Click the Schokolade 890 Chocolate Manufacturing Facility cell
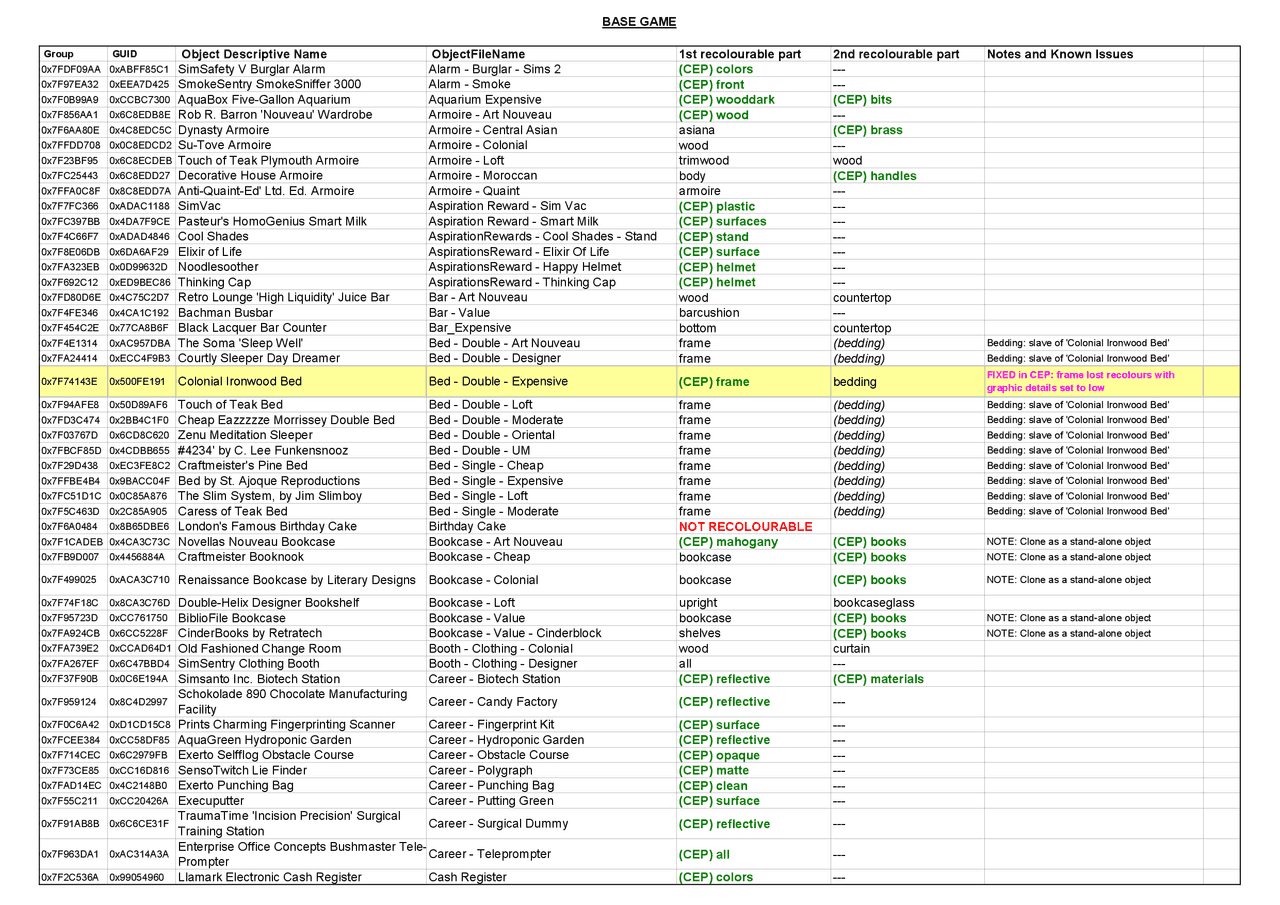This screenshot has height=905, width=1280. pos(301,702)
